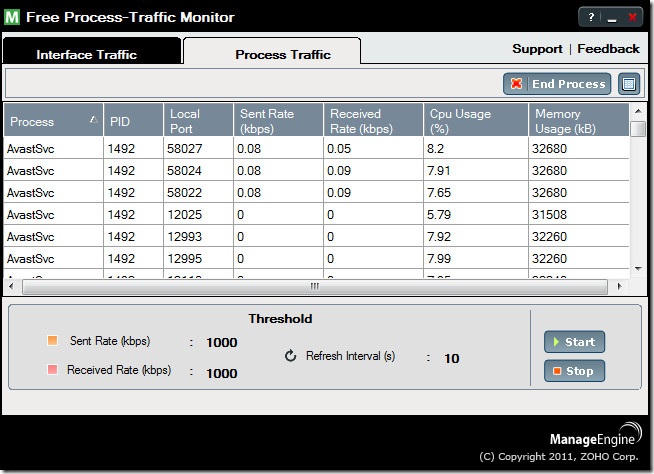Viewport: 654px width, 474px height.
Task: Click the Sent Rate threshold value 1000
Action: coord(221,343)
